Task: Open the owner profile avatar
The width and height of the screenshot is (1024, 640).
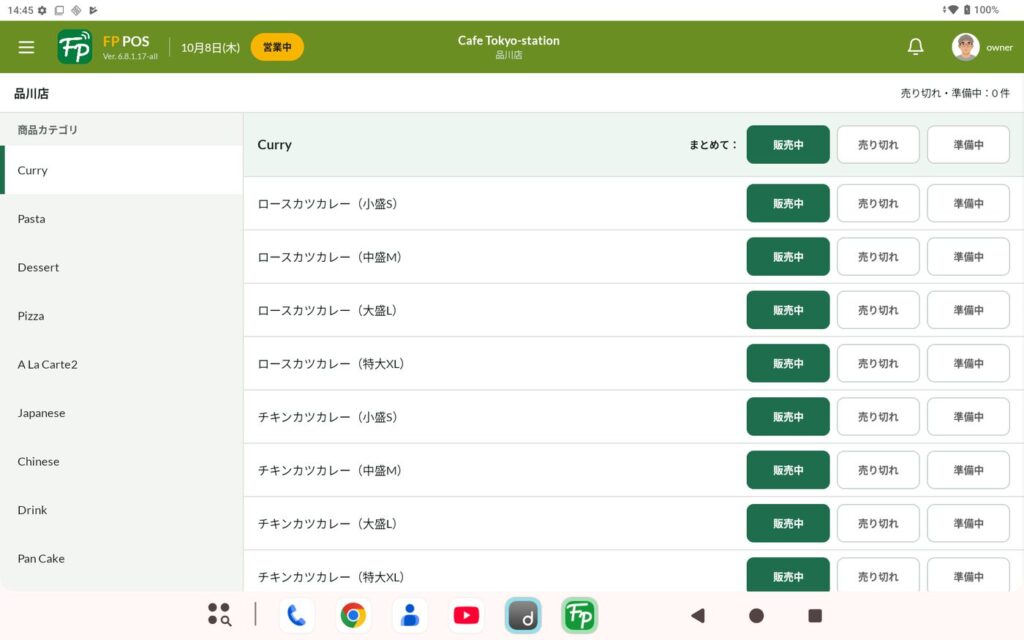Action: pos(965,47)
